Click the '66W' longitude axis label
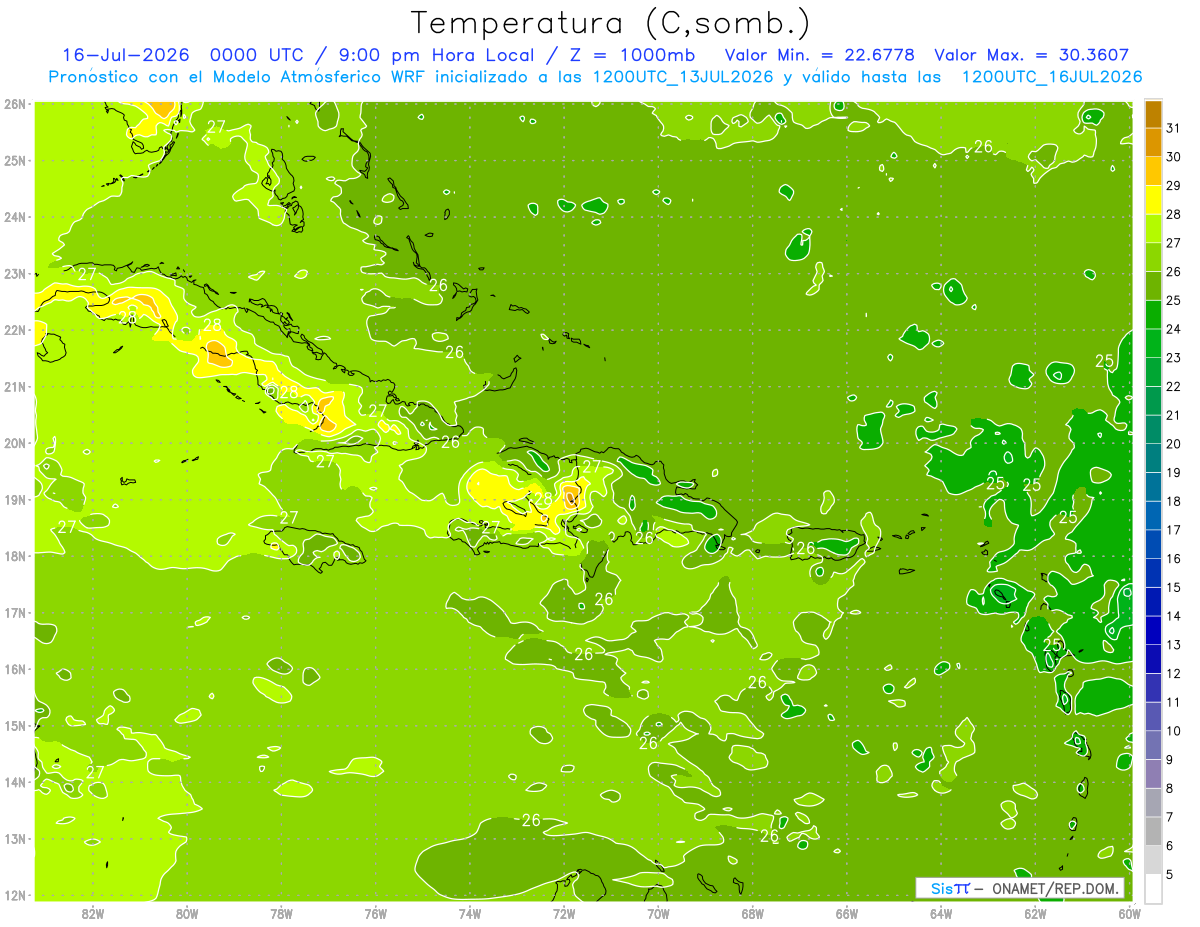The image size is (1200, 927). 847,913
